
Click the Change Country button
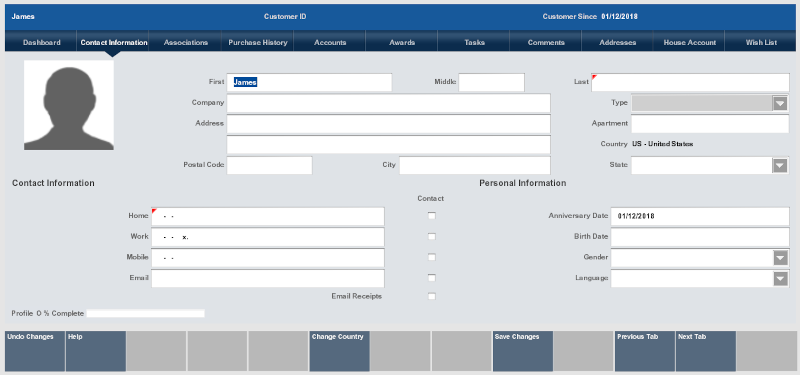click(x=340, y=351)
